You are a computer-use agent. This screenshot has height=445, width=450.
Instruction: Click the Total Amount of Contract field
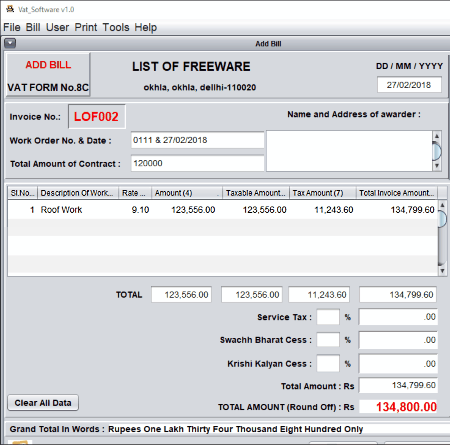(197, 163)
